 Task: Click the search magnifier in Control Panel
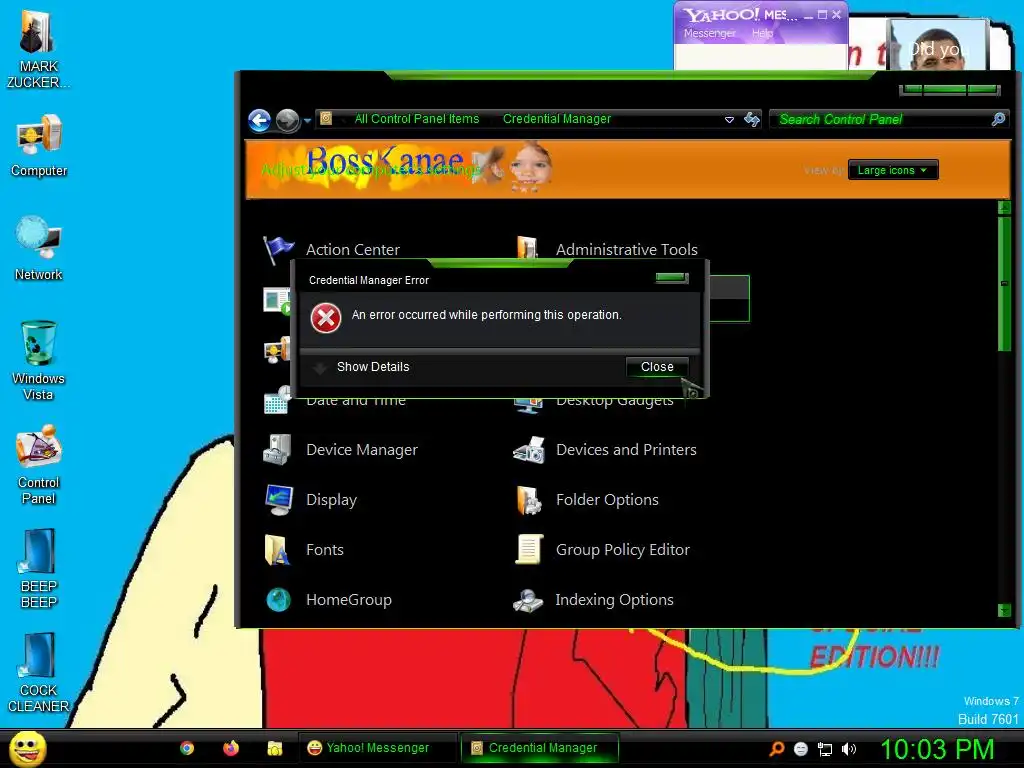[998, 119]
